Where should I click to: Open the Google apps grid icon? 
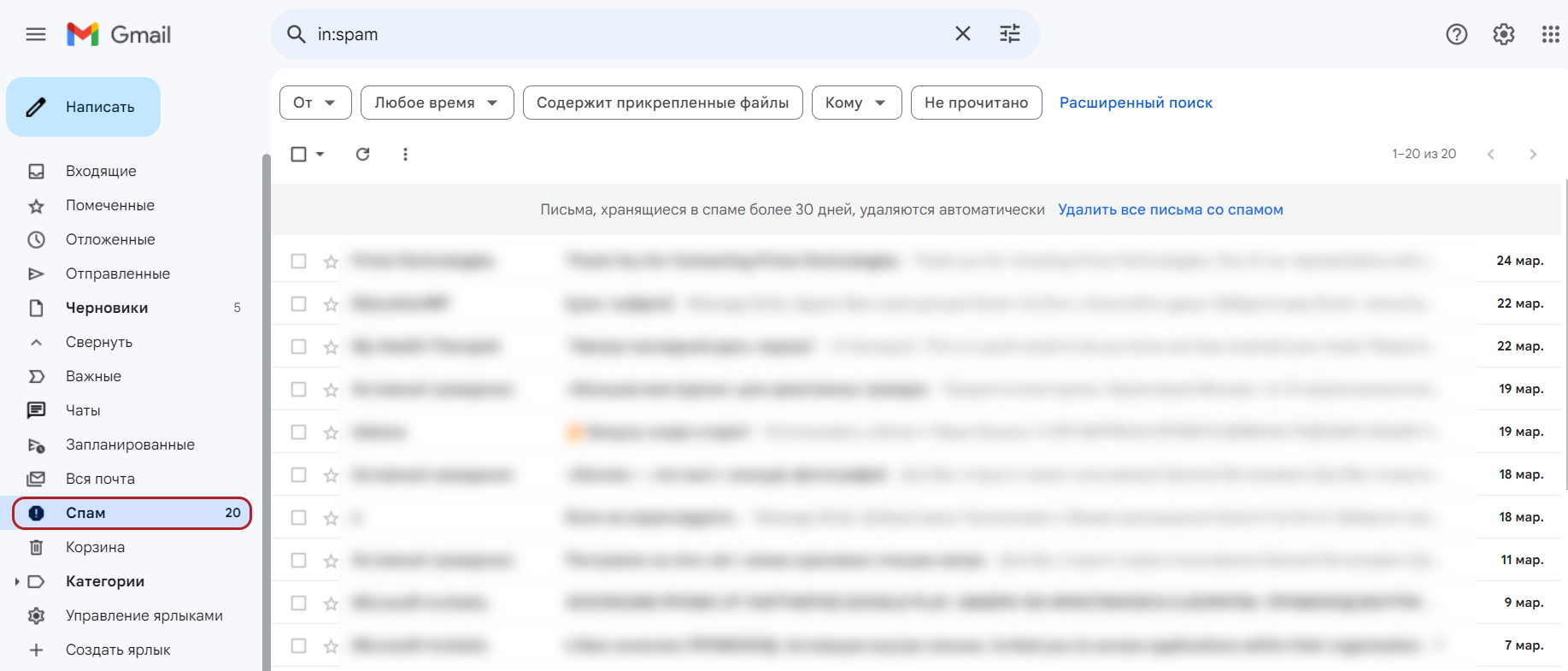click(1550, 34)
